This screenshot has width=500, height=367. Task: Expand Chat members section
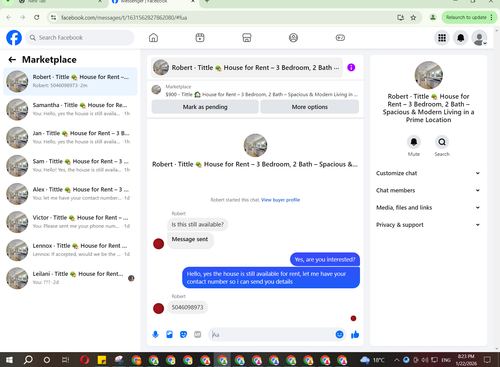[428, 190]
